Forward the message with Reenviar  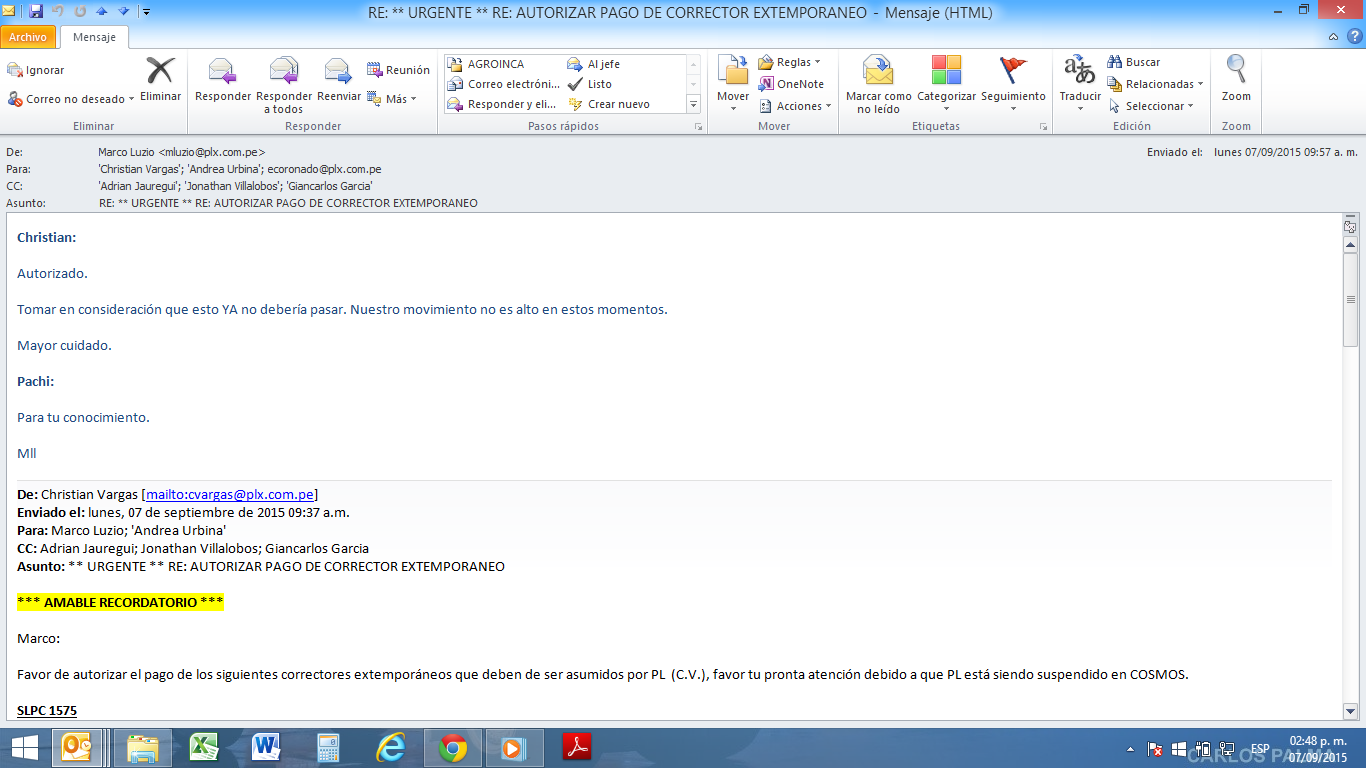tap(338, 72)
